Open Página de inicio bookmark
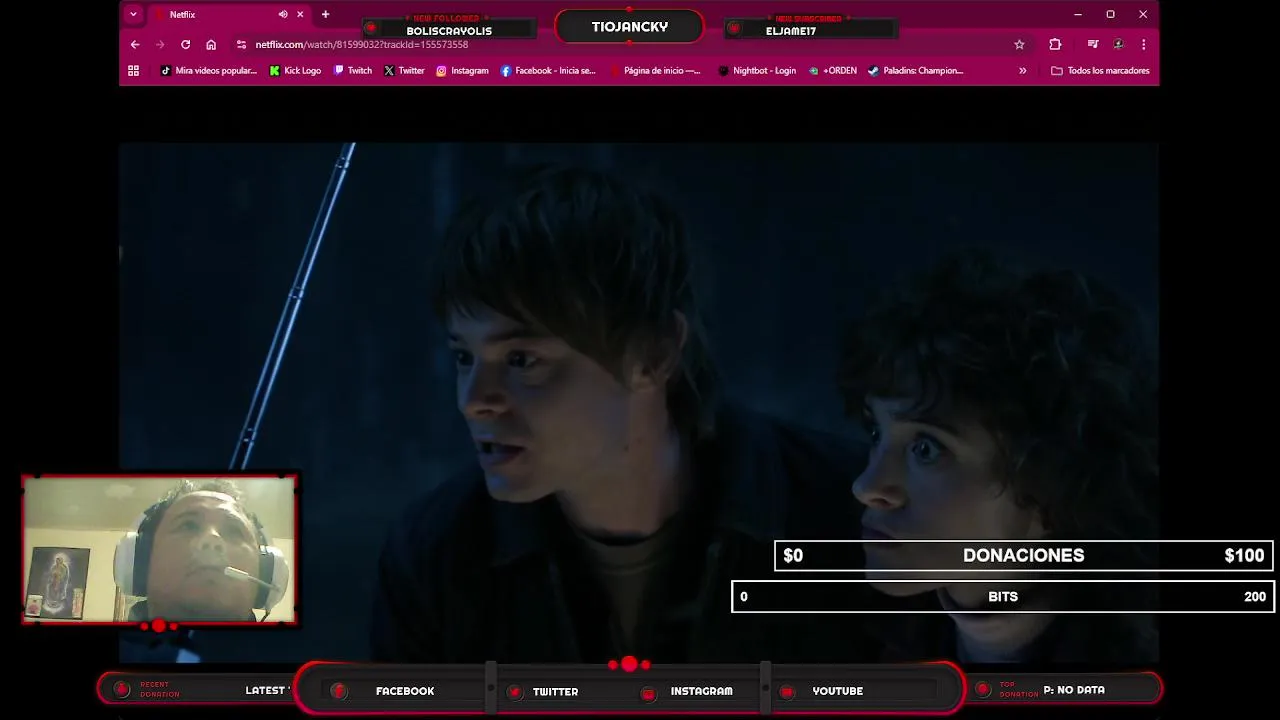 (x=655, y=71)
